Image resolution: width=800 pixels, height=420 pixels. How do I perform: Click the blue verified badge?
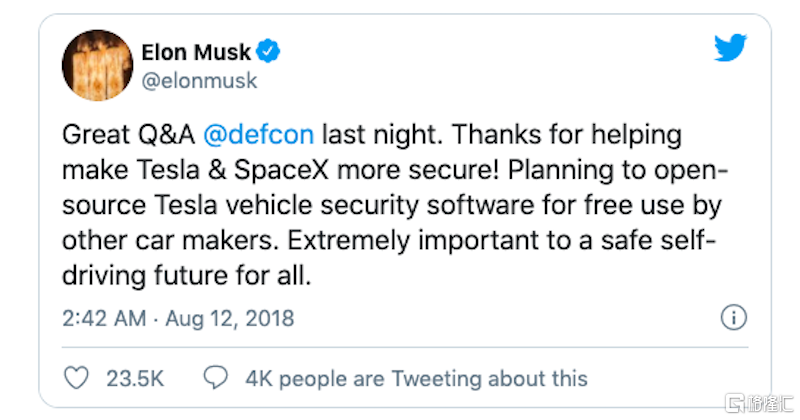tap(269, 48)
